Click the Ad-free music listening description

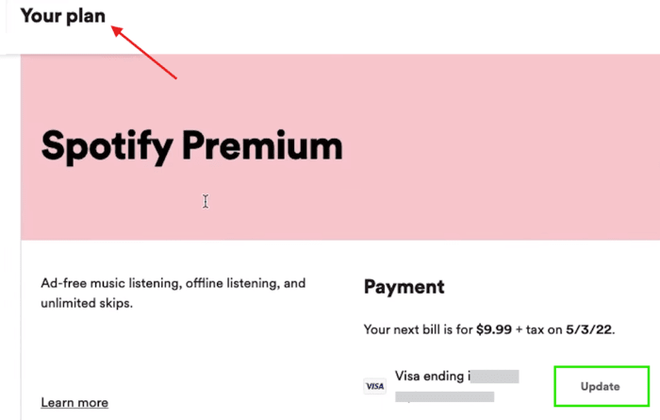173,283
